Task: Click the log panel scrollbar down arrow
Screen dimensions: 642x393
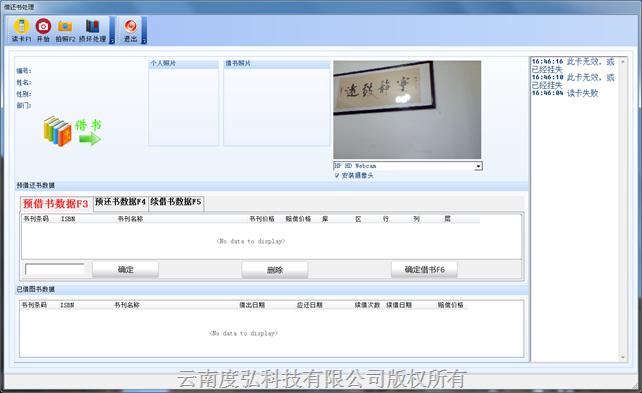Action: tap(623, 357)
